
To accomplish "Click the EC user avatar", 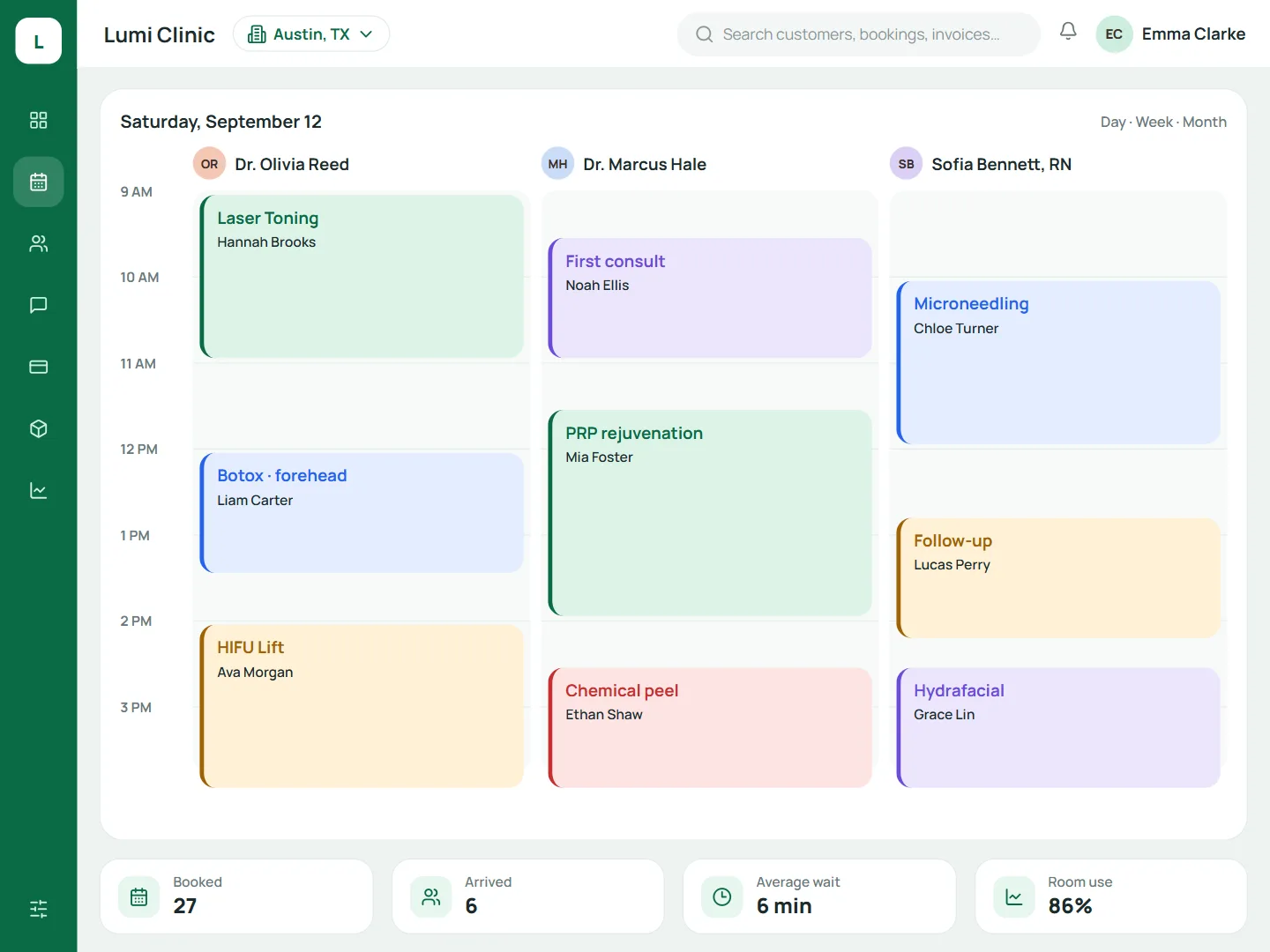I will tap(1114, 34).
